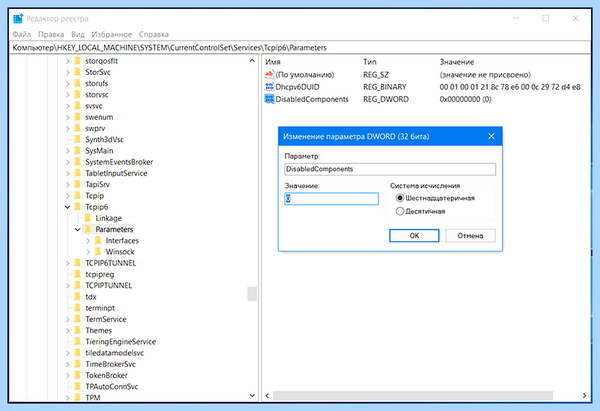Close the DWORD edit dialog

tap(491, 136)
